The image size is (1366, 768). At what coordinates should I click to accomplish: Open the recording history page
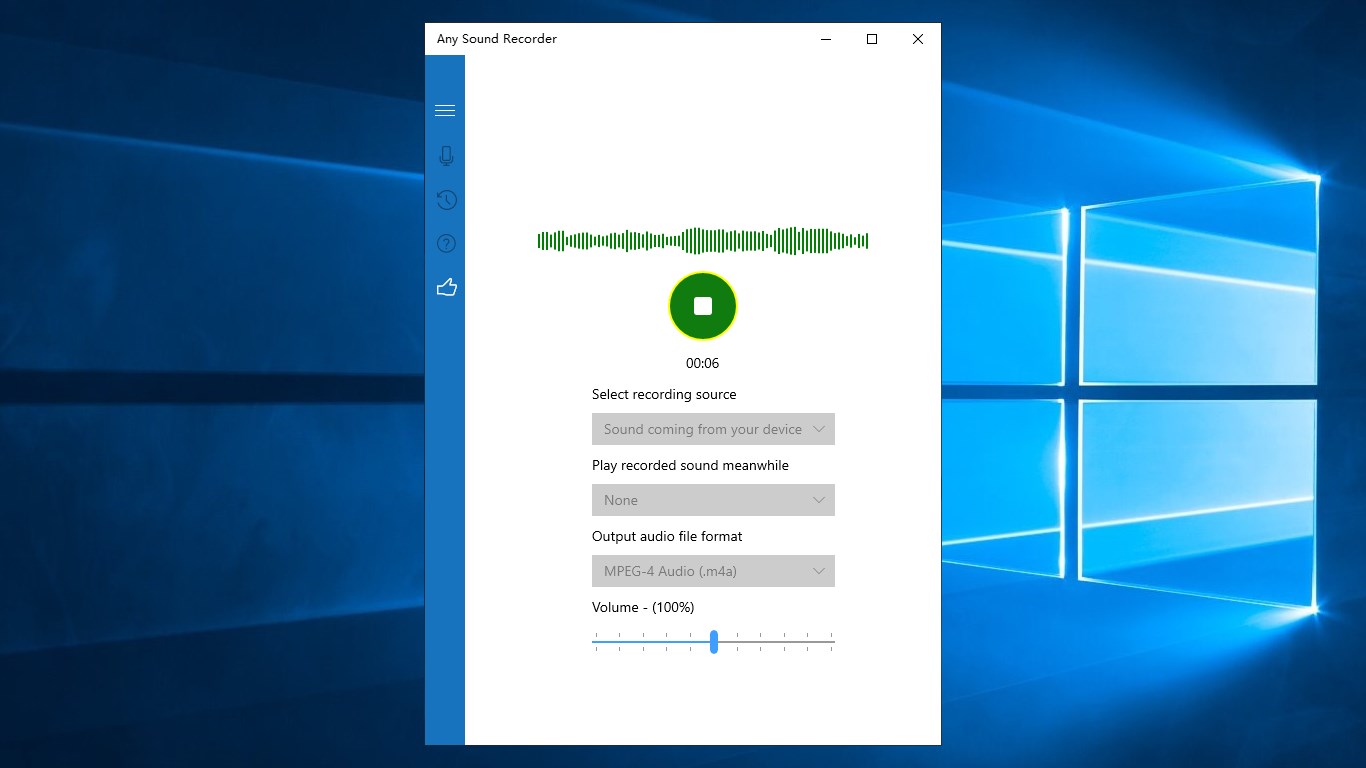tap(446, 200)
